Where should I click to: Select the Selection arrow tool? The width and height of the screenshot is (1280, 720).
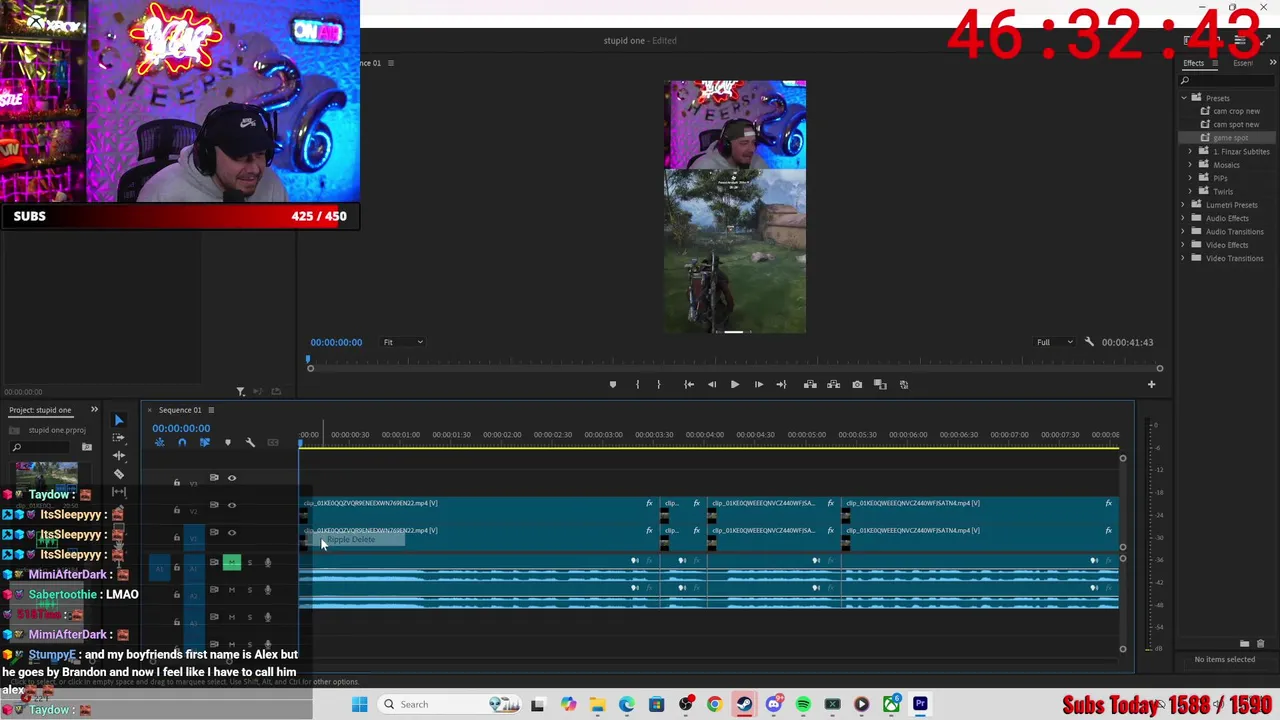tap(119, 421)
